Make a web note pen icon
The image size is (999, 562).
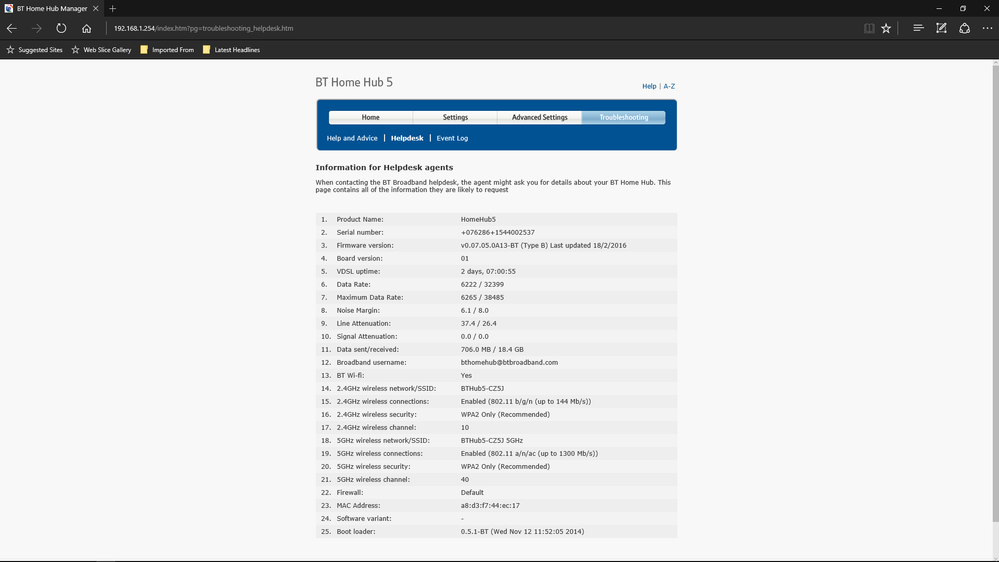point(941,28)
